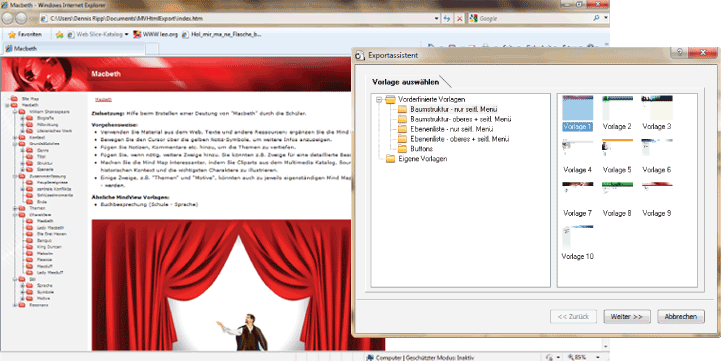
Task: Click the Abbrechen button
Action: pyautogui.click(x=681, y=316)
